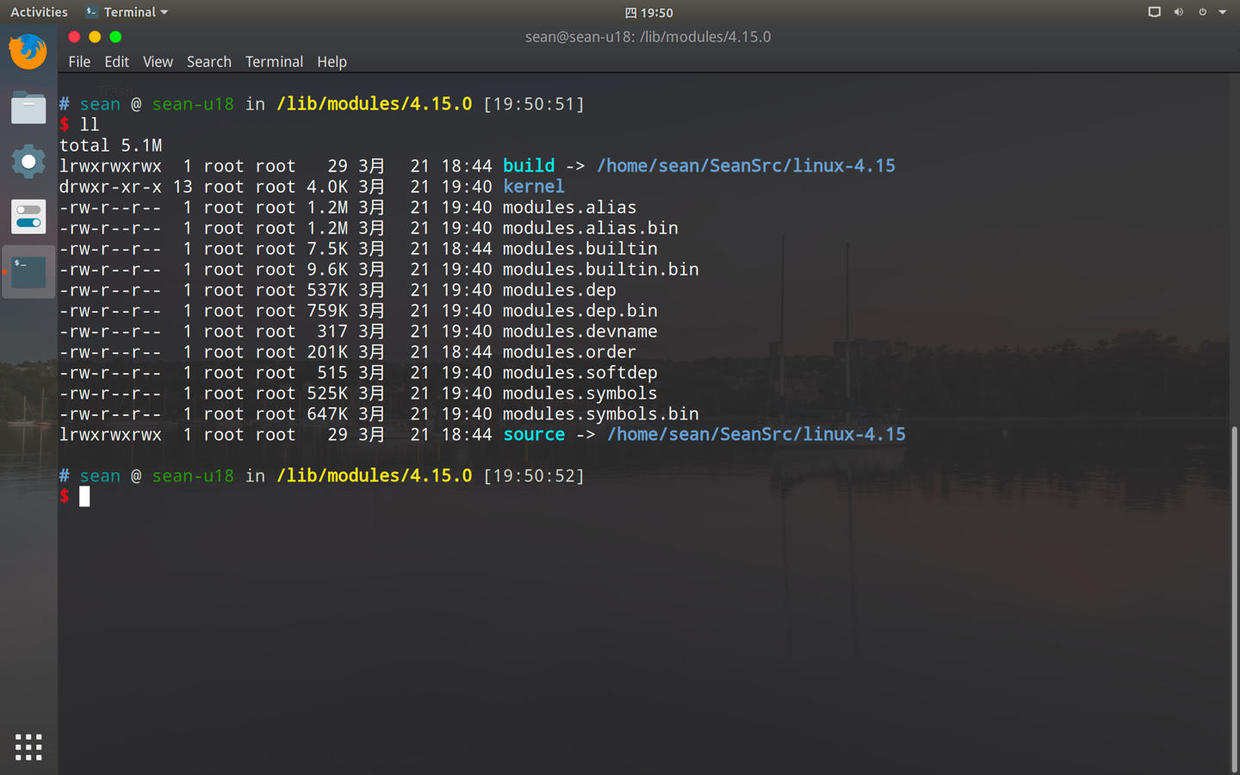Click the window title sean@sean-u18
Image resolution: width=1240 pixels, height=775 pixels.
tap(648, 37)
